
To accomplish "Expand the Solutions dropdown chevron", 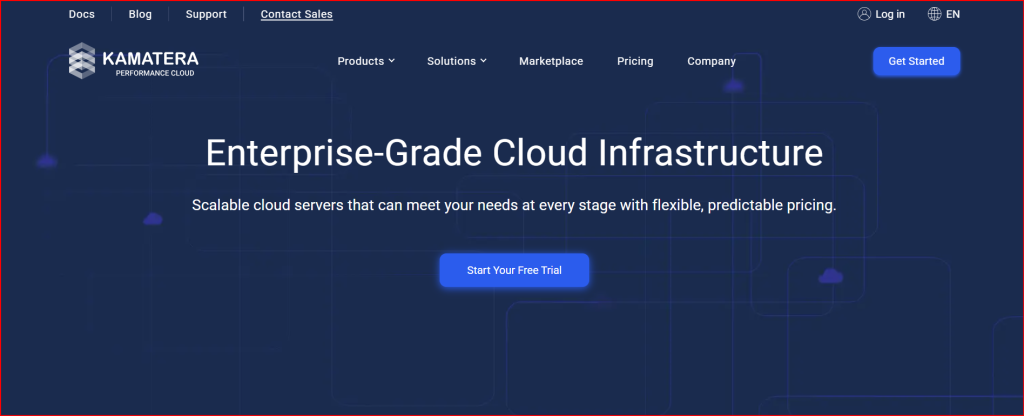I will [x=483, y=61].
